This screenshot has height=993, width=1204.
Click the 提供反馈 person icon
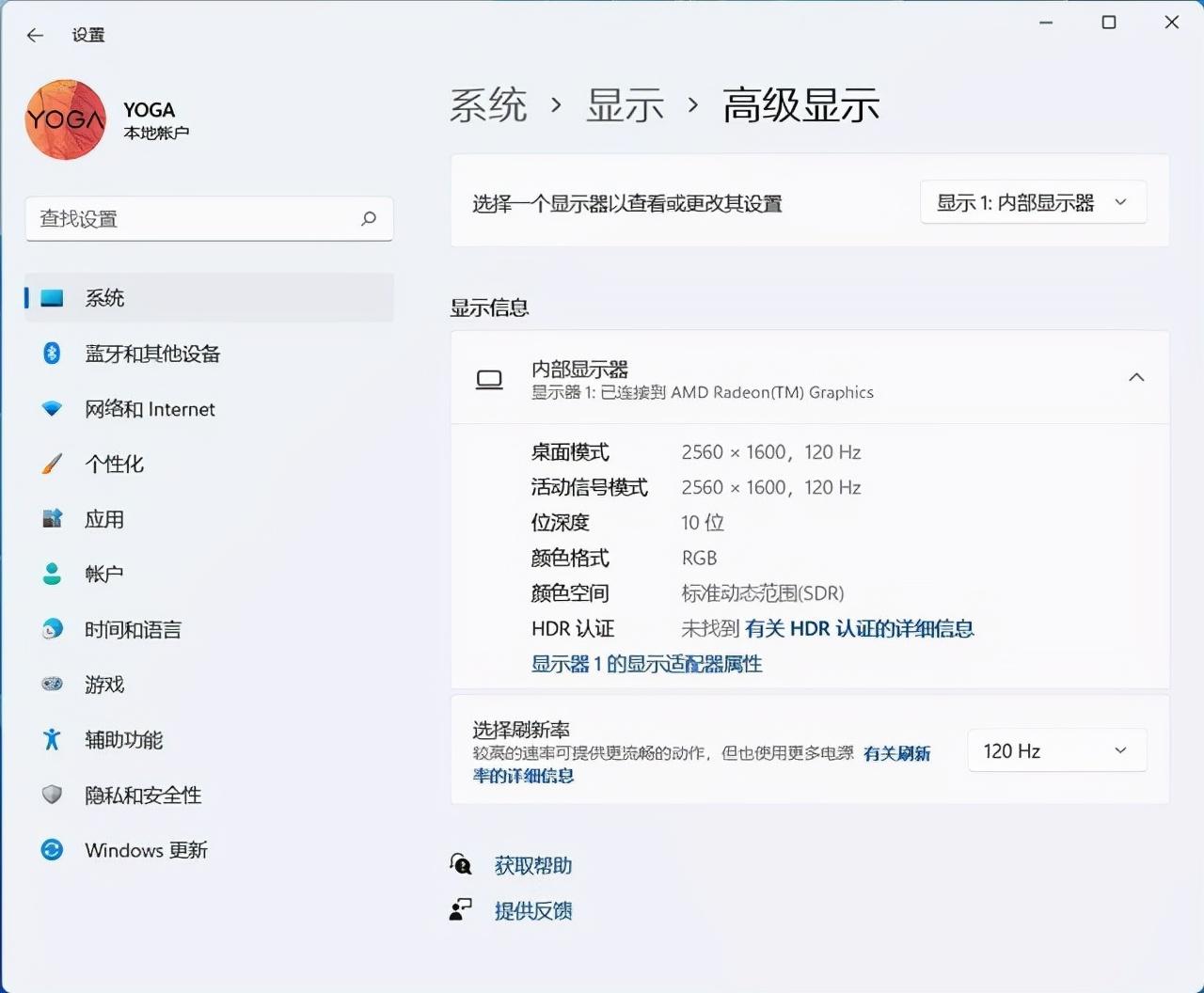(x=461, y=909)
